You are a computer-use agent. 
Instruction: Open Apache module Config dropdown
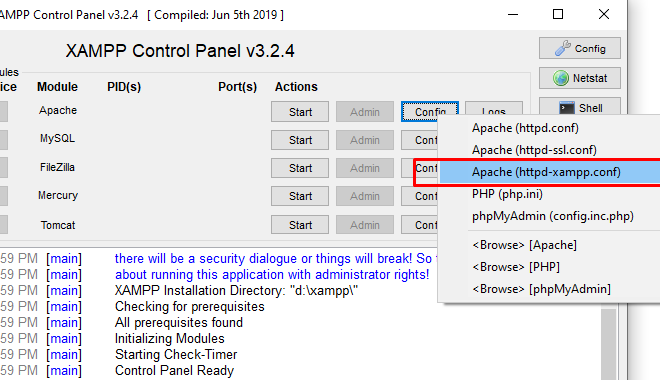[x=430, y=112]
